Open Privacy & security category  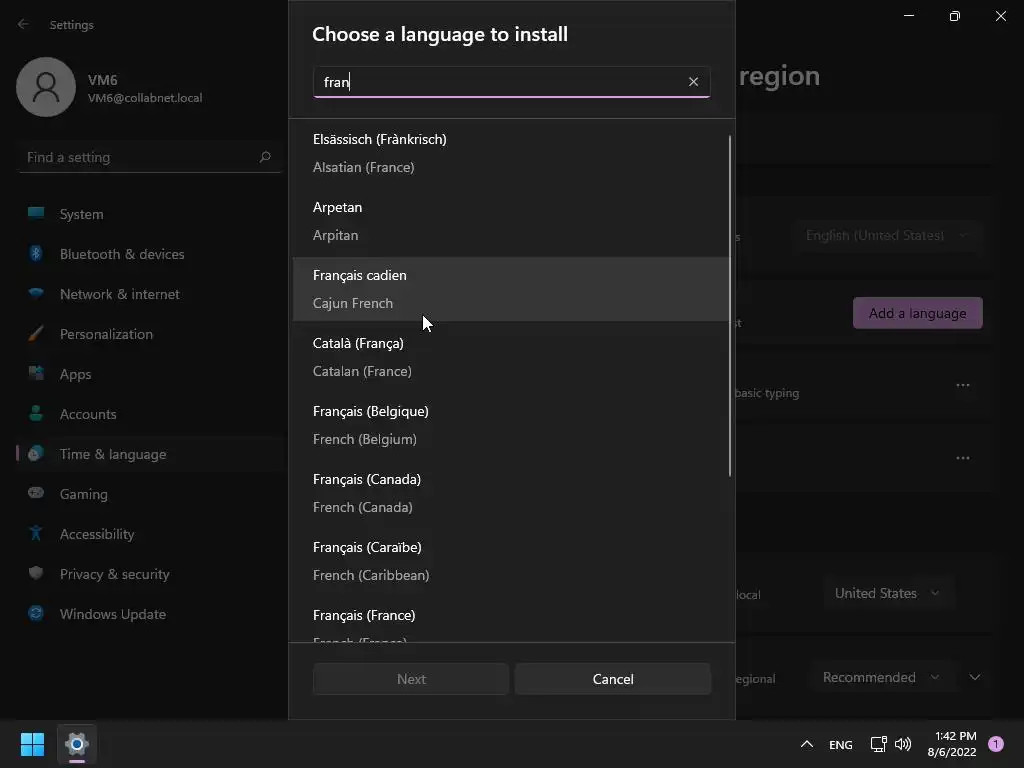click(x=150, y=574)
